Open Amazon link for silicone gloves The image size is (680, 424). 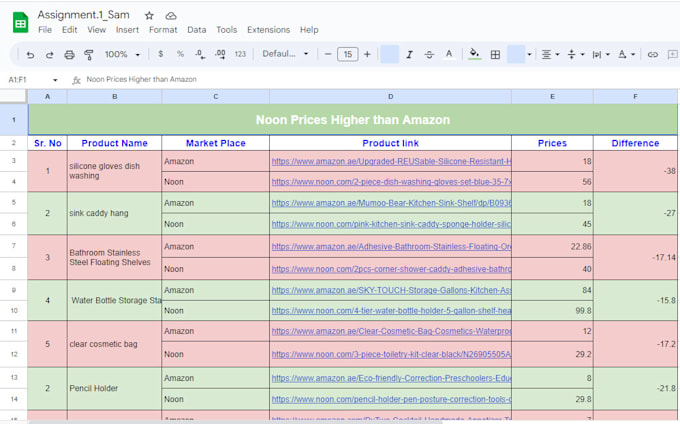[391, 162]
